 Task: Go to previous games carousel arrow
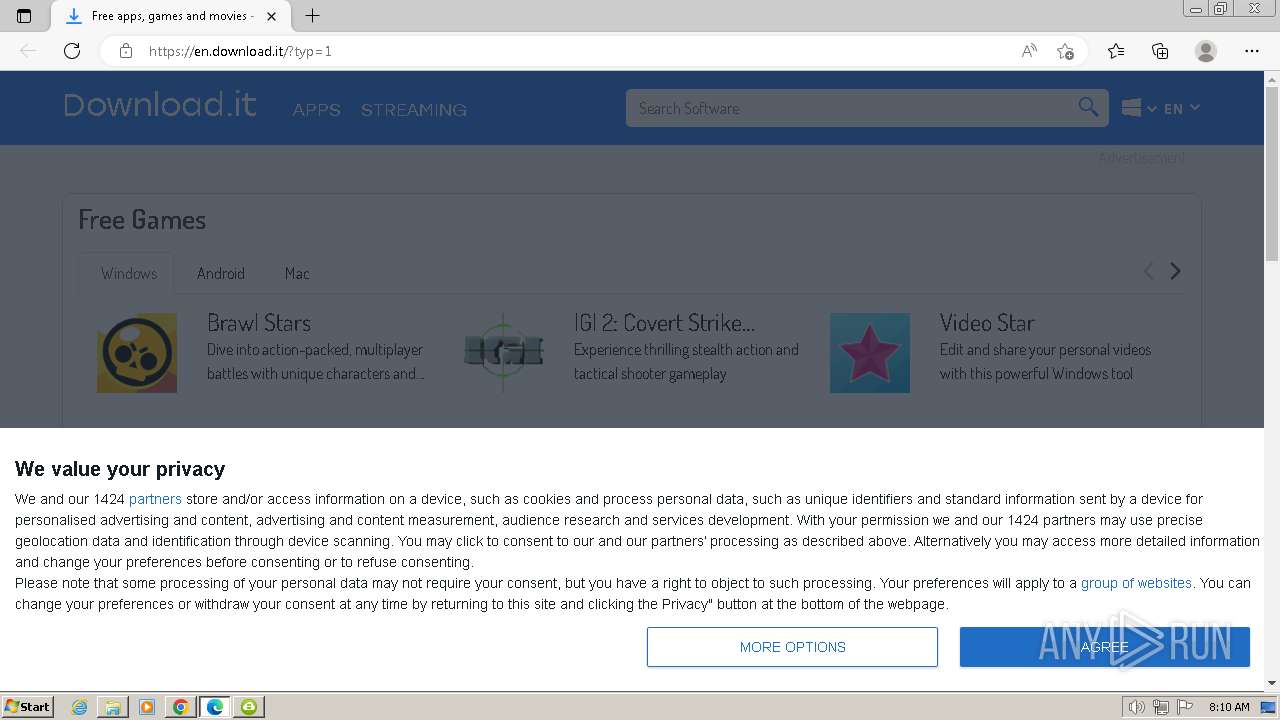click(1148, 271)
